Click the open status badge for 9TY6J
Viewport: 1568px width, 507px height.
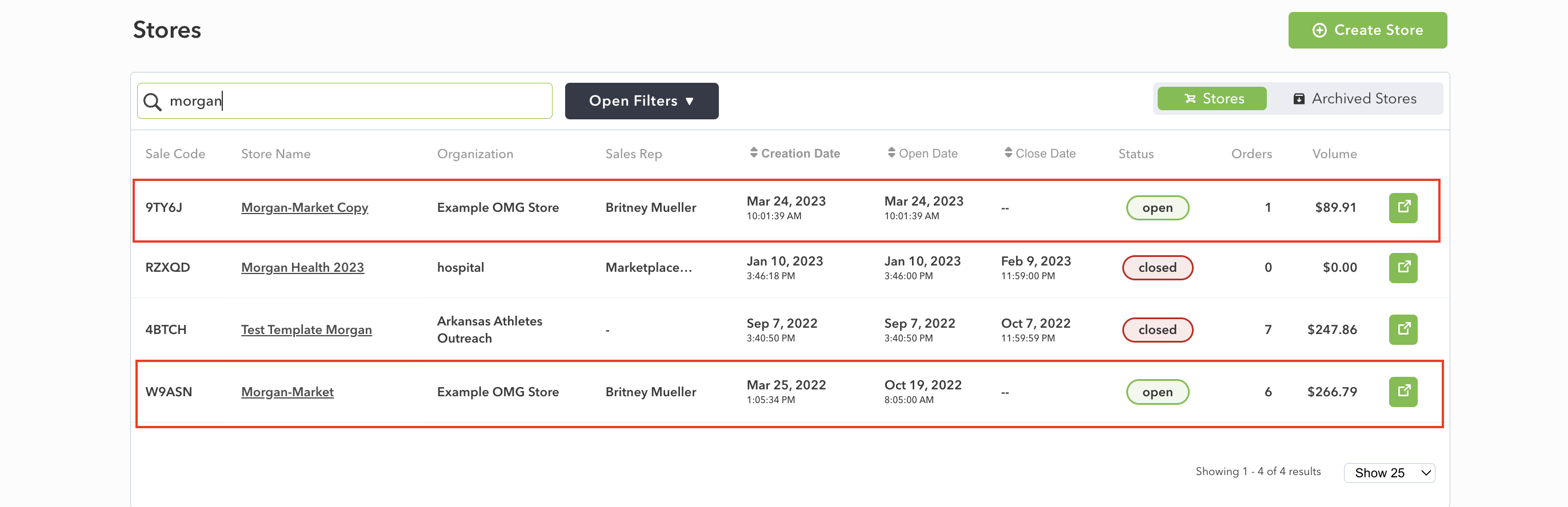[x=1157, y=207]
